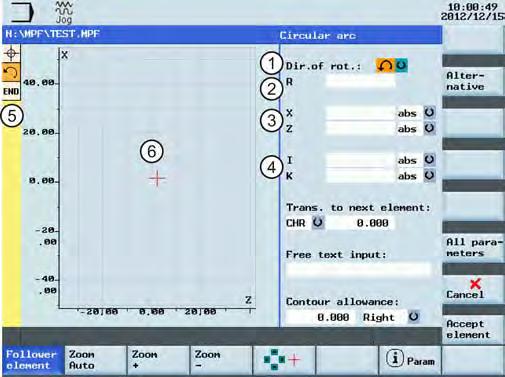Select counter-clockwise rotation direction icon
505x377 pixels.
[385, 65]
